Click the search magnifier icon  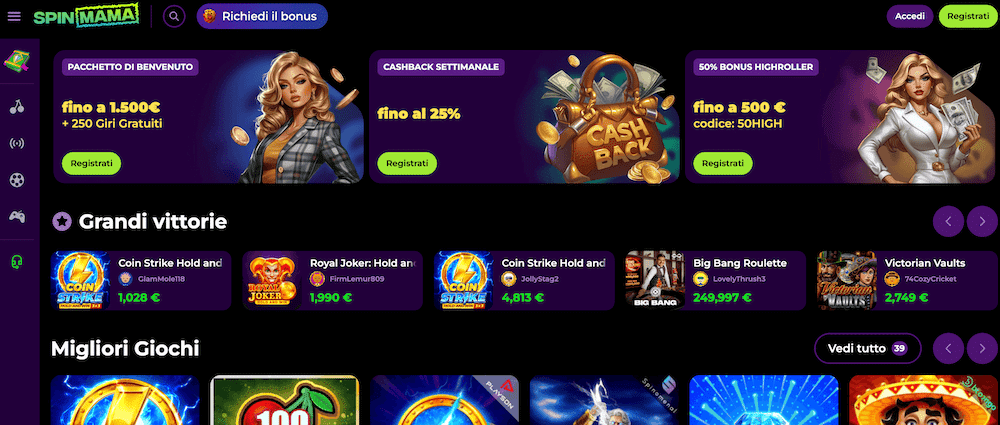pos(174,17)
